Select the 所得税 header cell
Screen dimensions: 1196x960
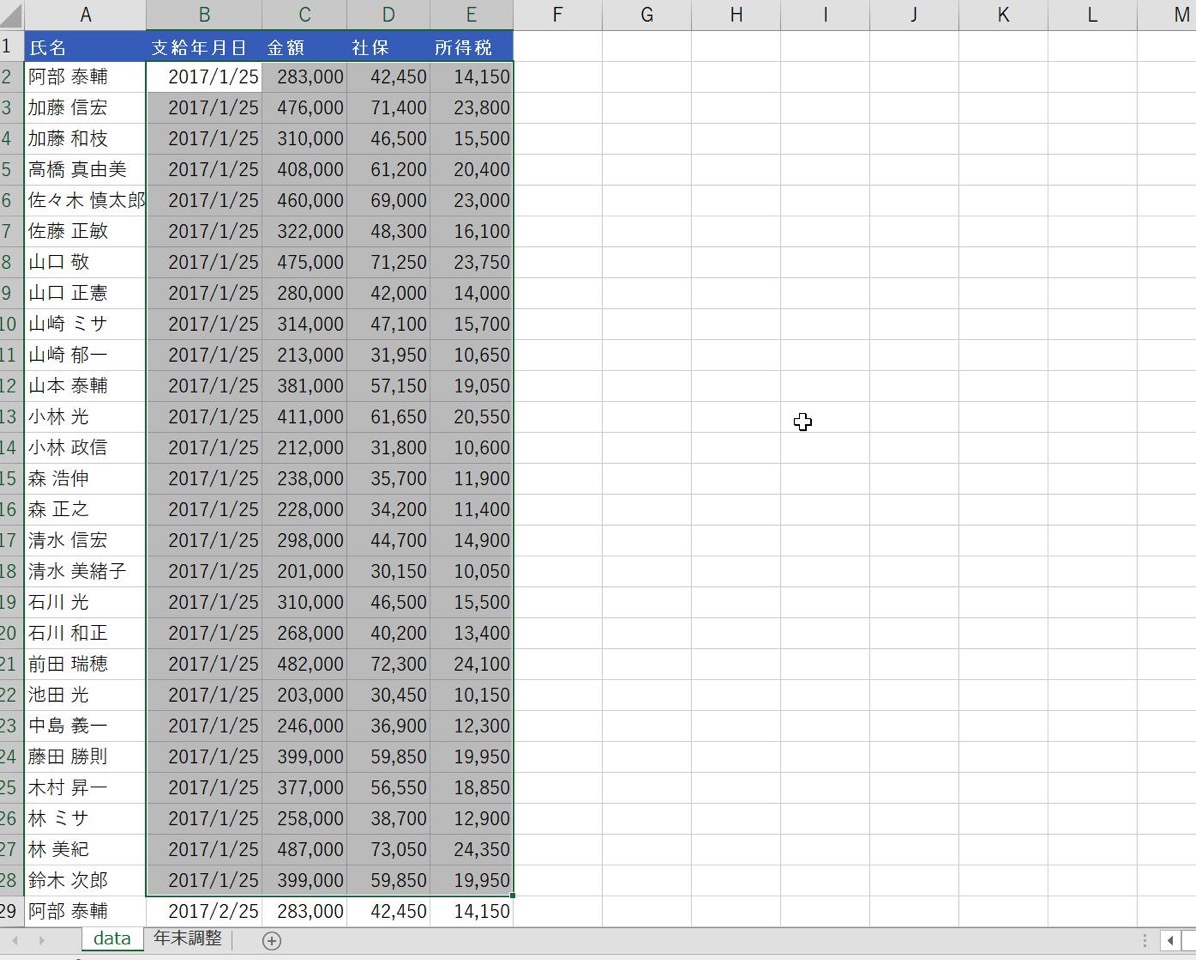click(471, 46)
